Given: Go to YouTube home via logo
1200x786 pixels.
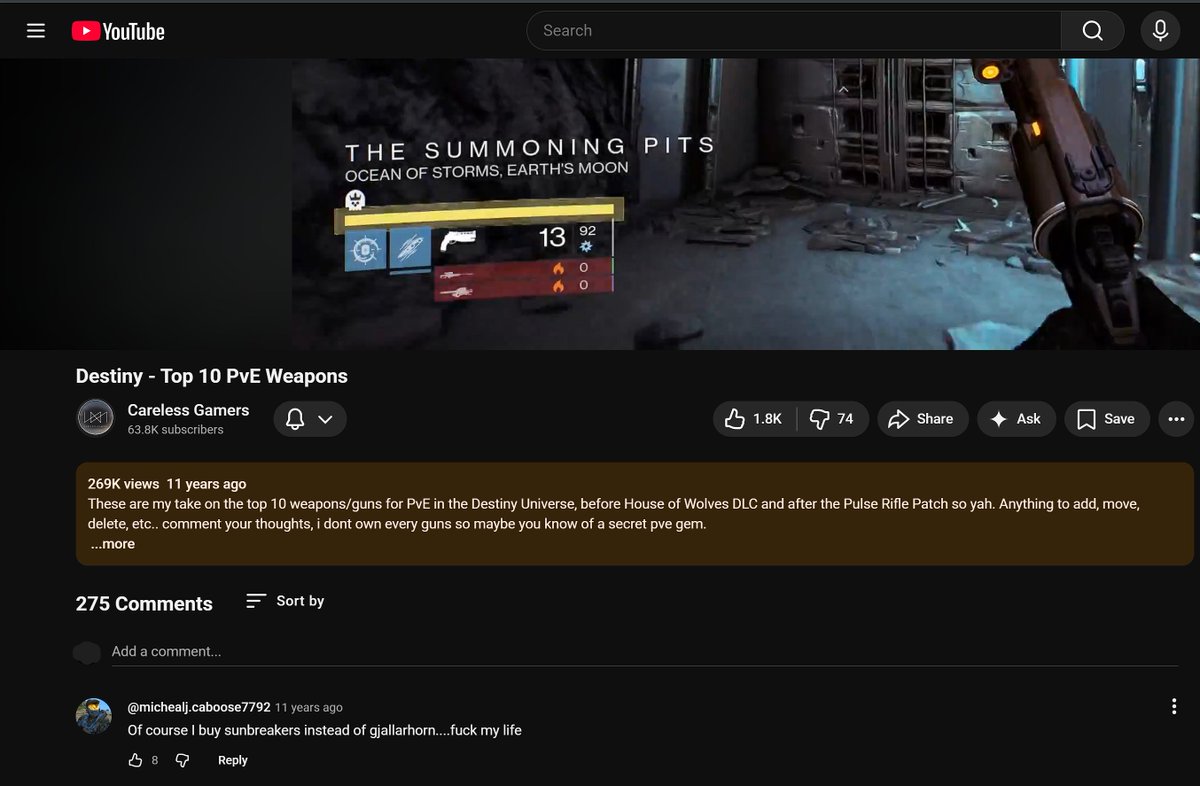Looking at the screenshot, I should click(118, 31).
